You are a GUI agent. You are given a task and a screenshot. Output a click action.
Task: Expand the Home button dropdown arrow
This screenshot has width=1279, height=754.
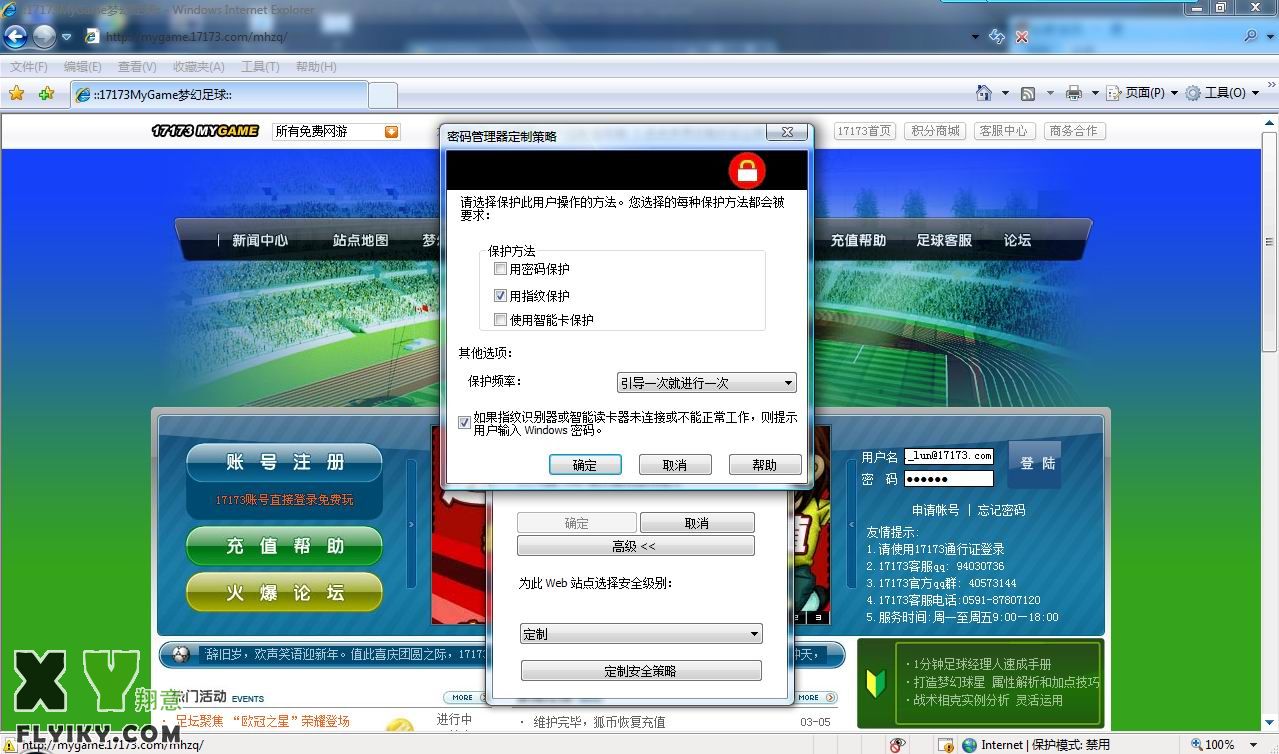[x=1005, y=93]
